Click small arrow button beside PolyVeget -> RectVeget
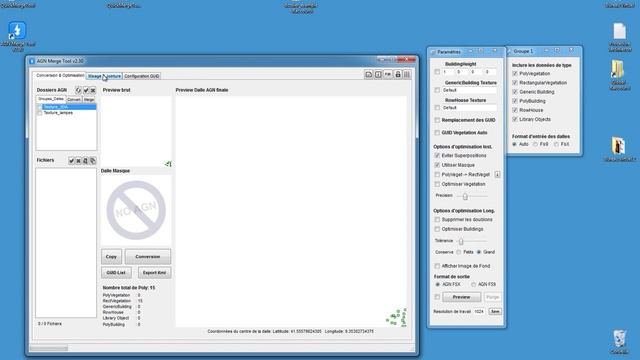 497,175
